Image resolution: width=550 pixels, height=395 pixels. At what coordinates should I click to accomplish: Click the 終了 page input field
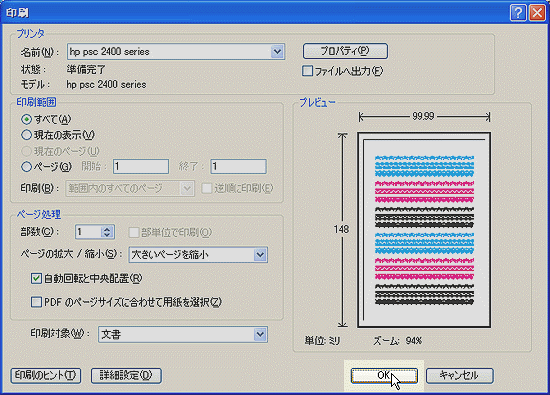pyautogui.click(x=238, y=166)
